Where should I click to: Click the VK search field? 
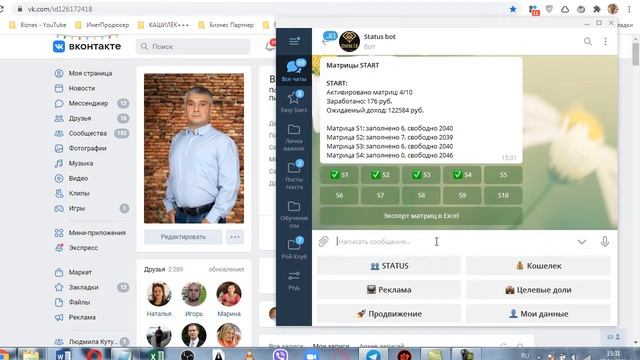tap(193, 47)
